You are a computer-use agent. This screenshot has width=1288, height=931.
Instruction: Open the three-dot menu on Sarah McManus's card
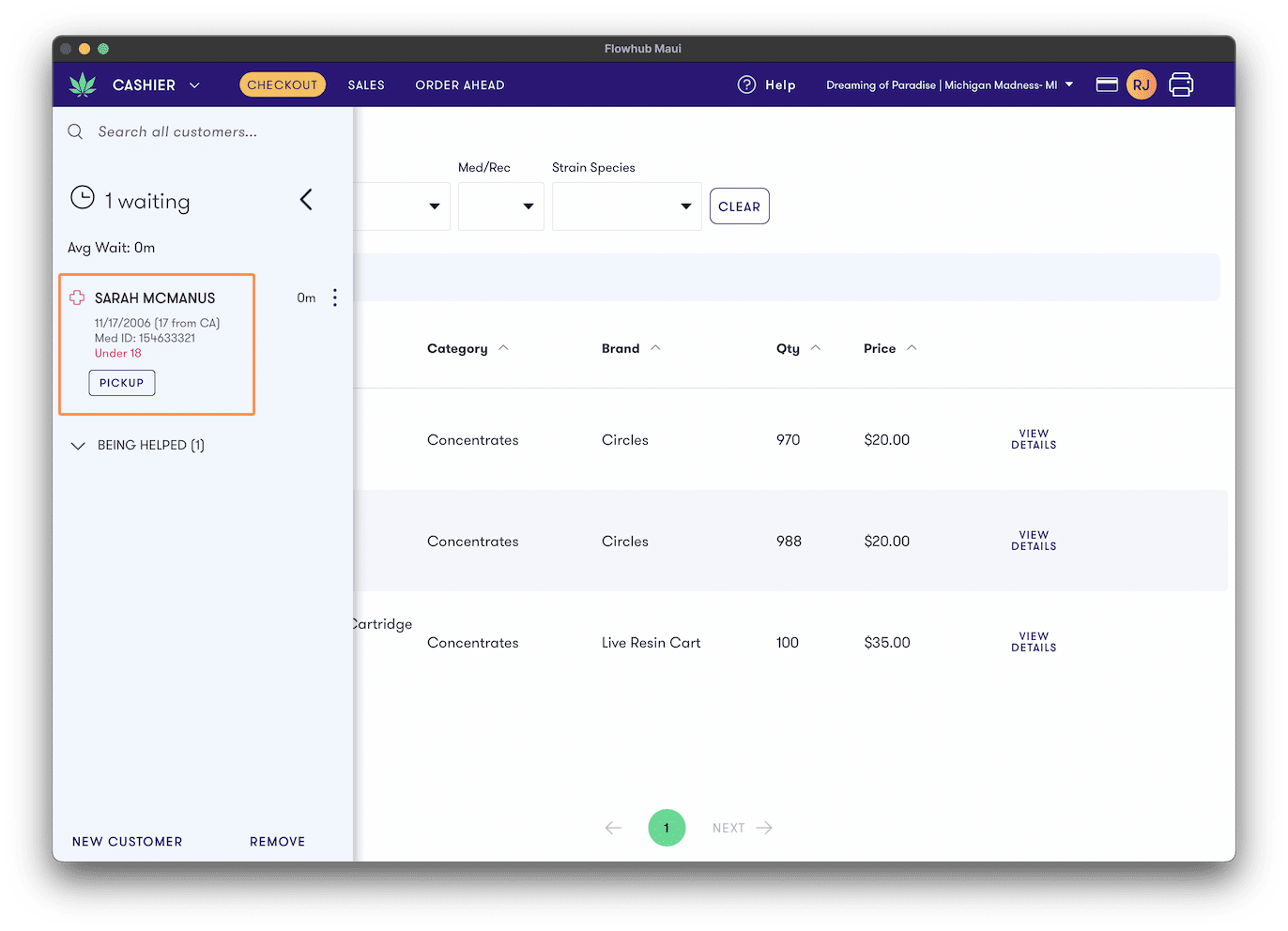pyautogui.click(x=335, y=298)
